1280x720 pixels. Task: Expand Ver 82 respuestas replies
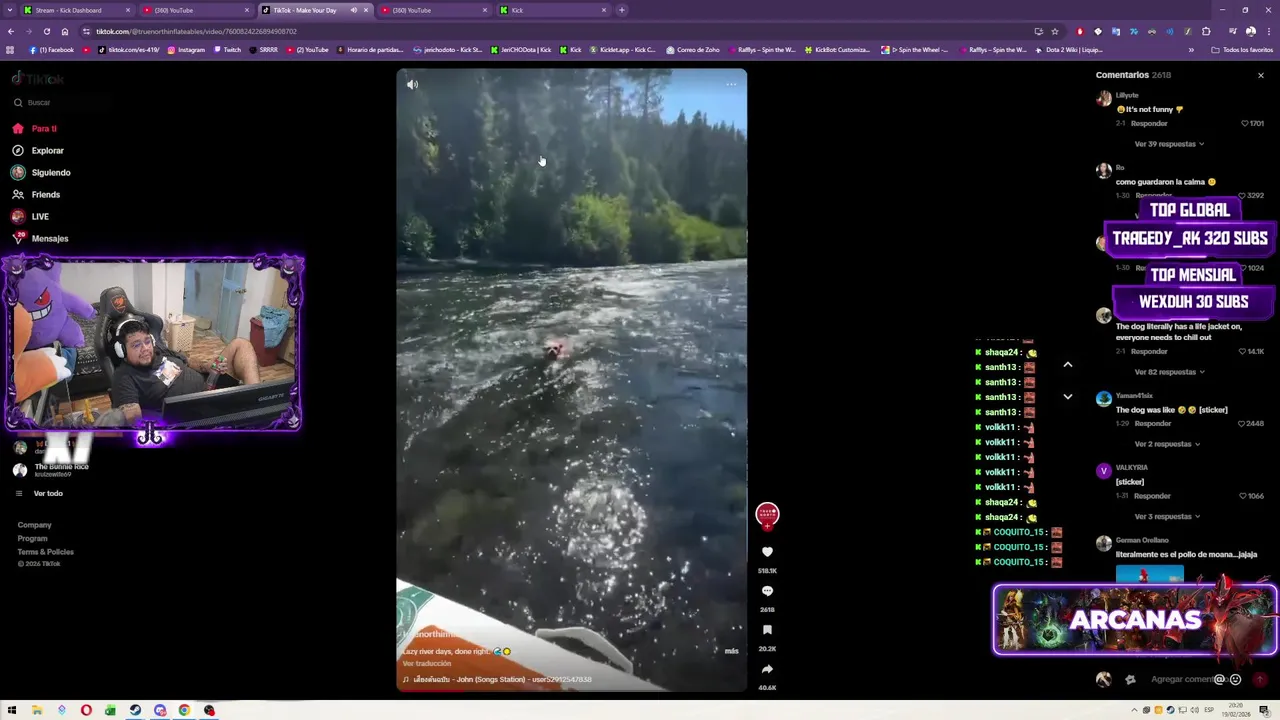(x=1169, y=372)
